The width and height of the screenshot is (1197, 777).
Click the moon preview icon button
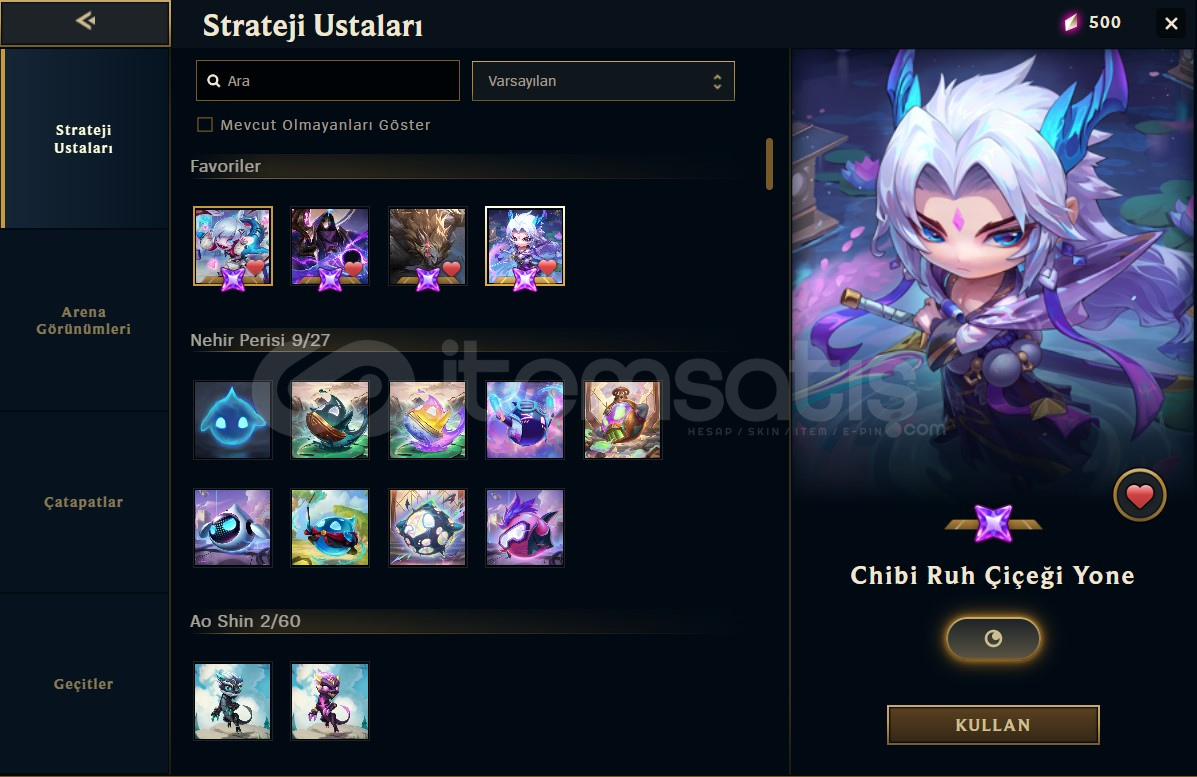[x=993, y=638]
